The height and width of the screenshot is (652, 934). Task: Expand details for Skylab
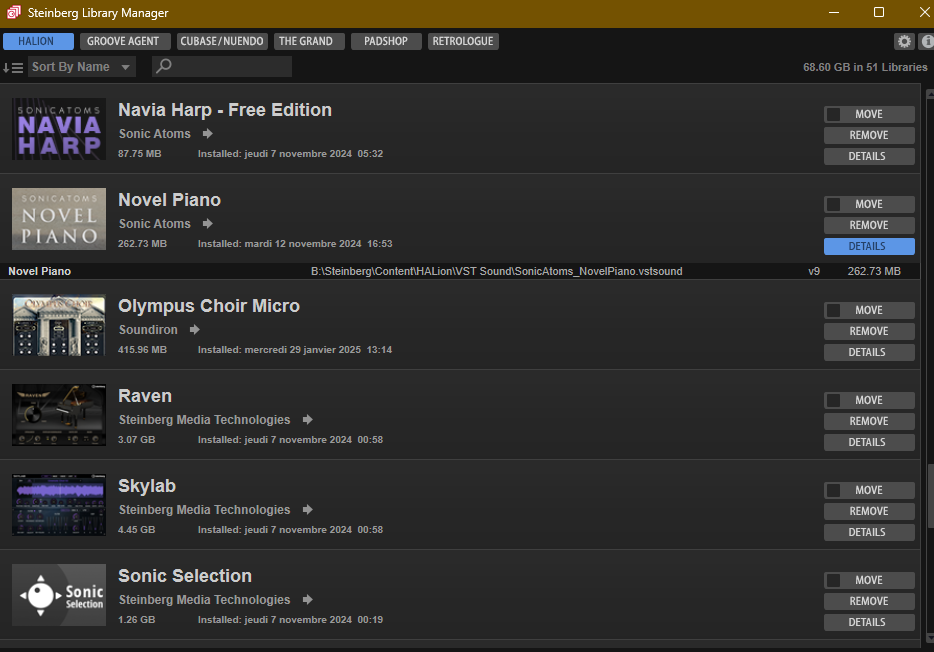tap(869, 532)
